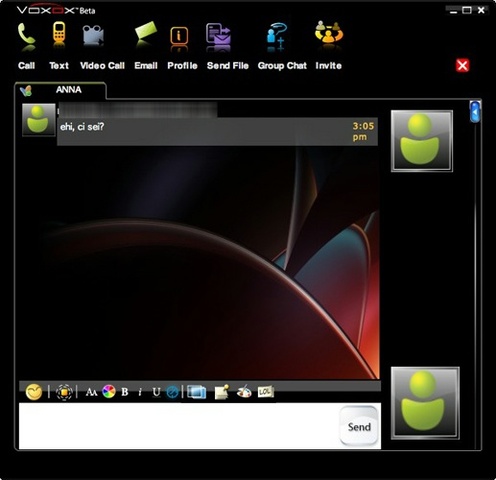Image resolution: width=496 pixels, height=480 pixels.
Task: Click the Send button
Action: [359, 426]
